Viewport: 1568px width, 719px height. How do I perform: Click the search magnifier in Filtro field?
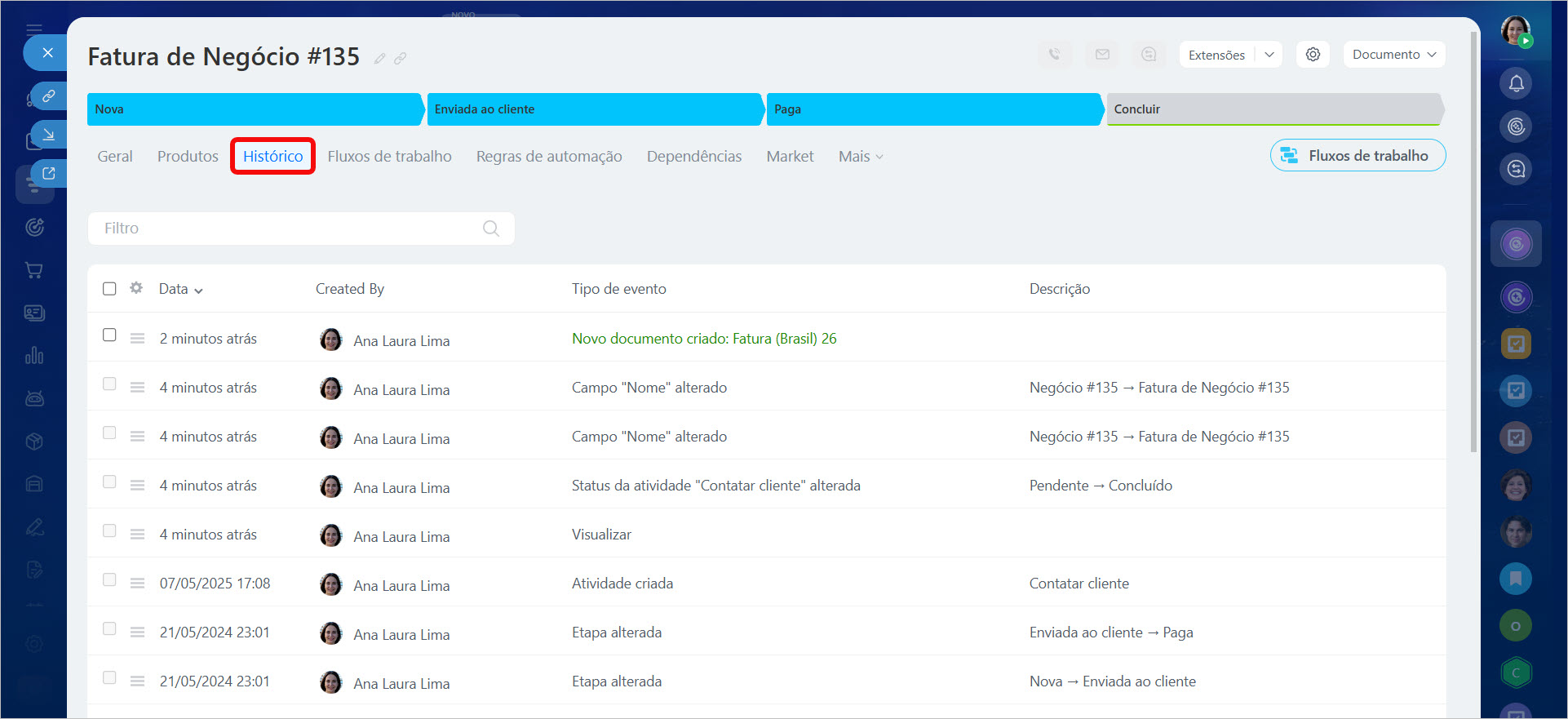point(490,229)
